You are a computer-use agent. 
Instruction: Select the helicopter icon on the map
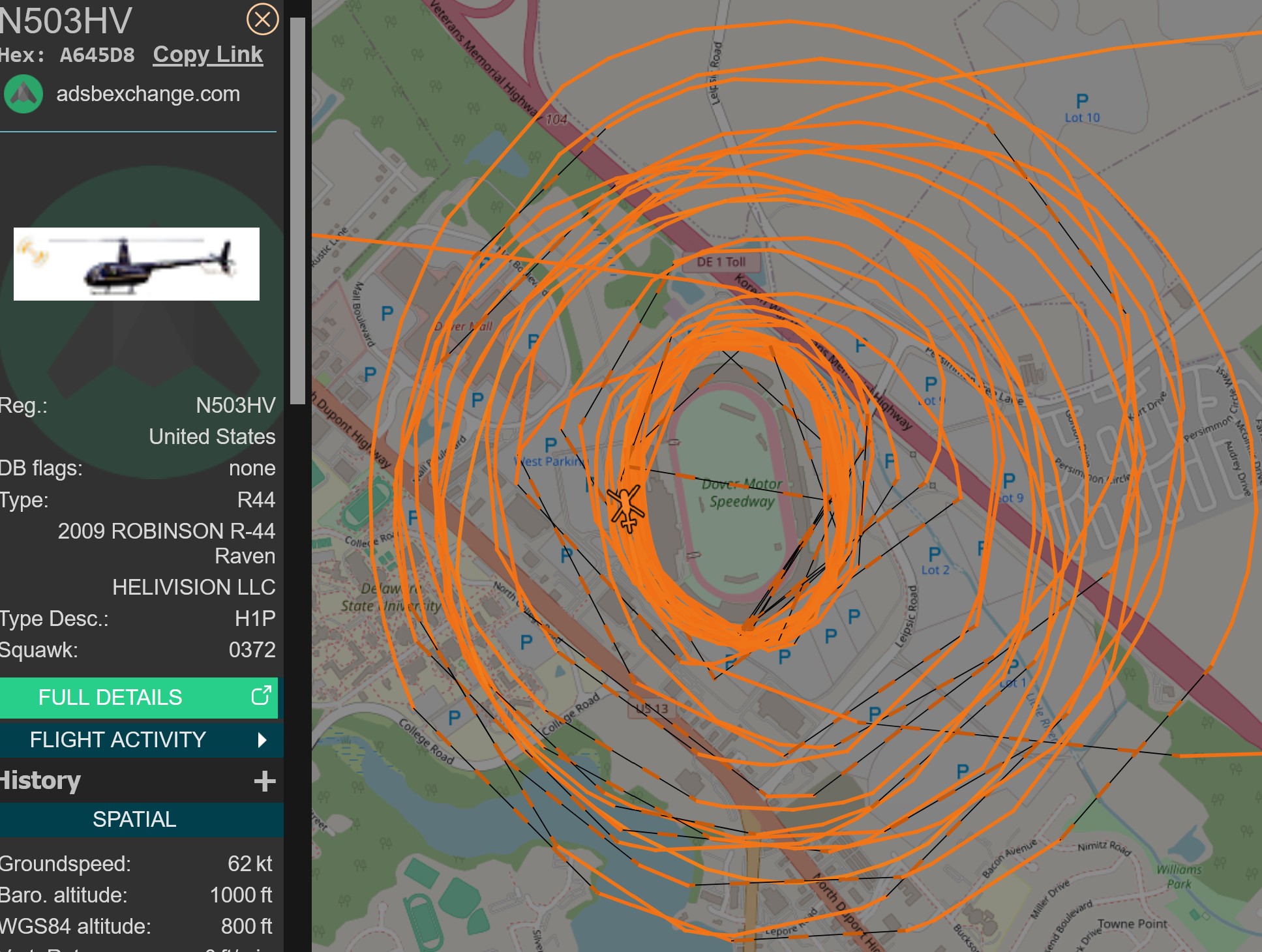[x=626, y=508]
